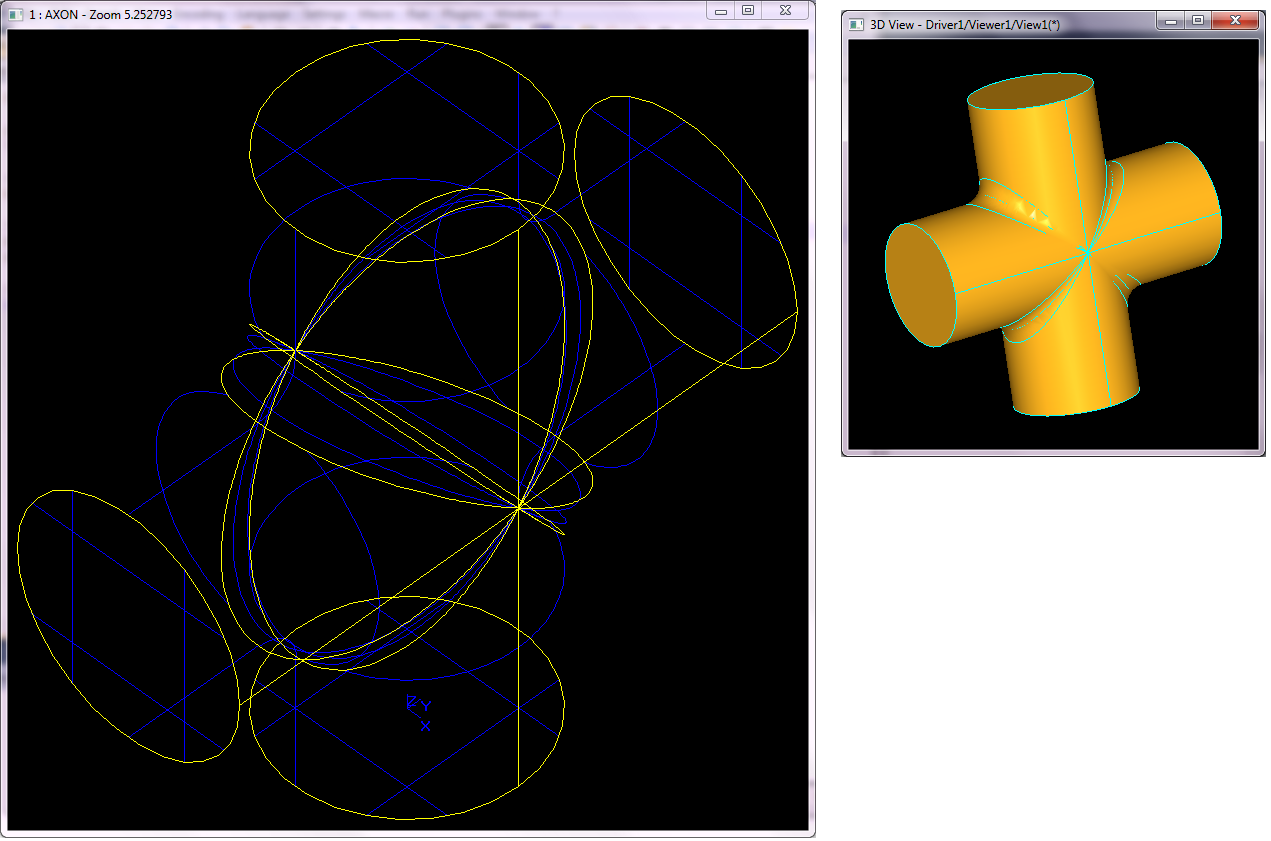This screenshot has width=1271, height=841.
Task: Maximize the 3D View window
Action: point(1197,20)
